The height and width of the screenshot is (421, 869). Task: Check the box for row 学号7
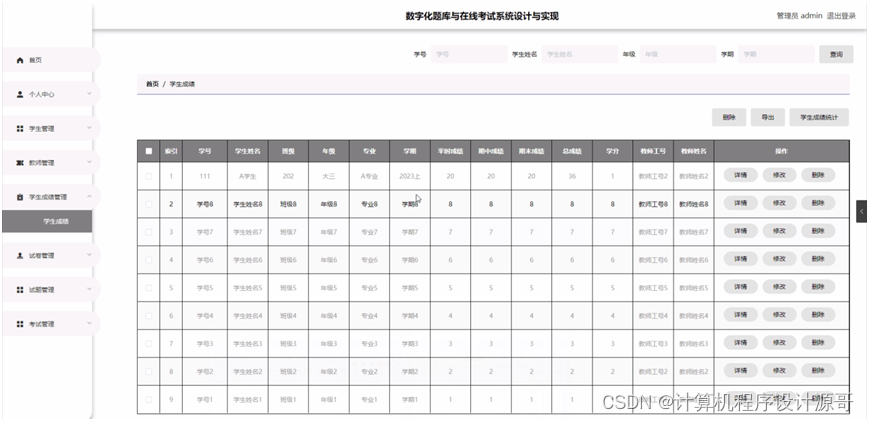pyautogui.click(x=149, y=232)
